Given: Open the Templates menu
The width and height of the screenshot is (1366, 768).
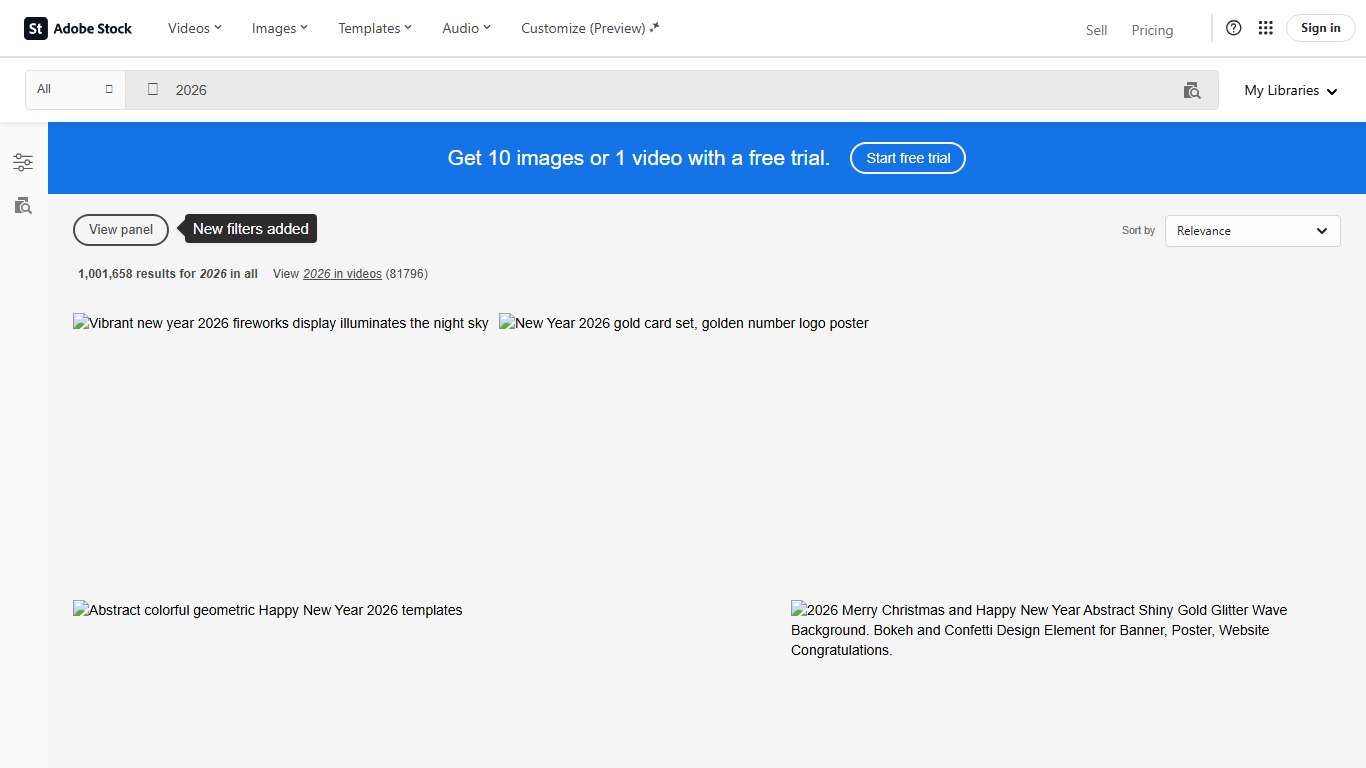Looking at the screenshot, I should click(374, 28).
